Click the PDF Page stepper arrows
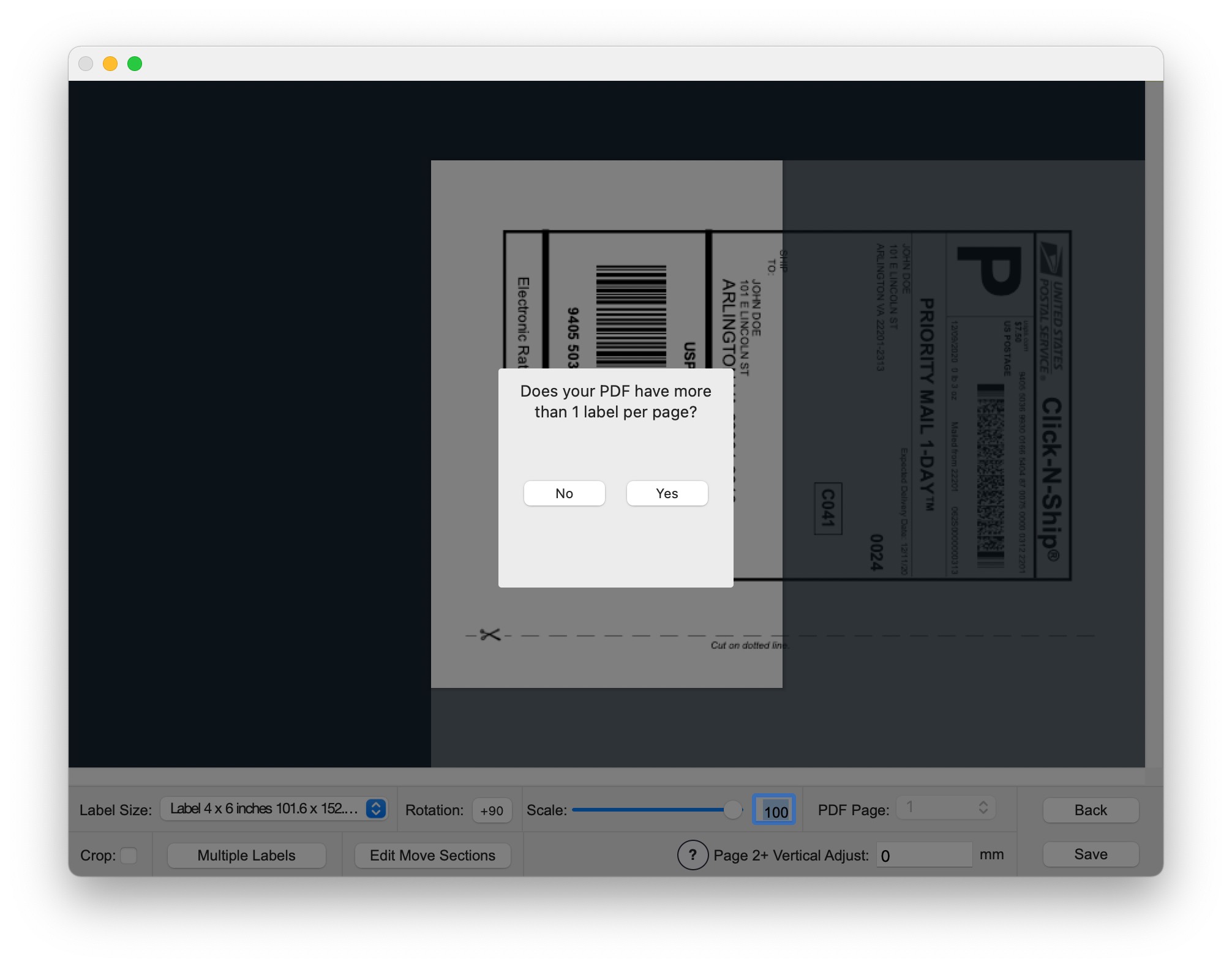The height and width of the screenshot is (967, 1232). [x=983, y=808]
